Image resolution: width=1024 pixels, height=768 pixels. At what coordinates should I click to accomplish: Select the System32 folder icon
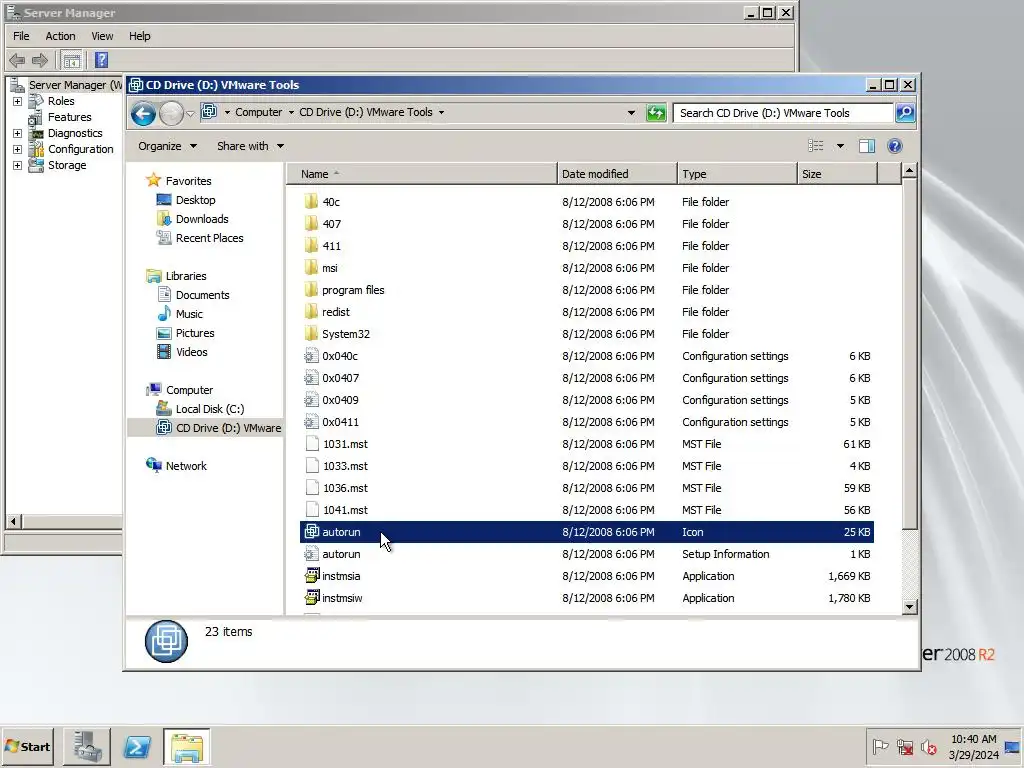click(x=312, y=333)
